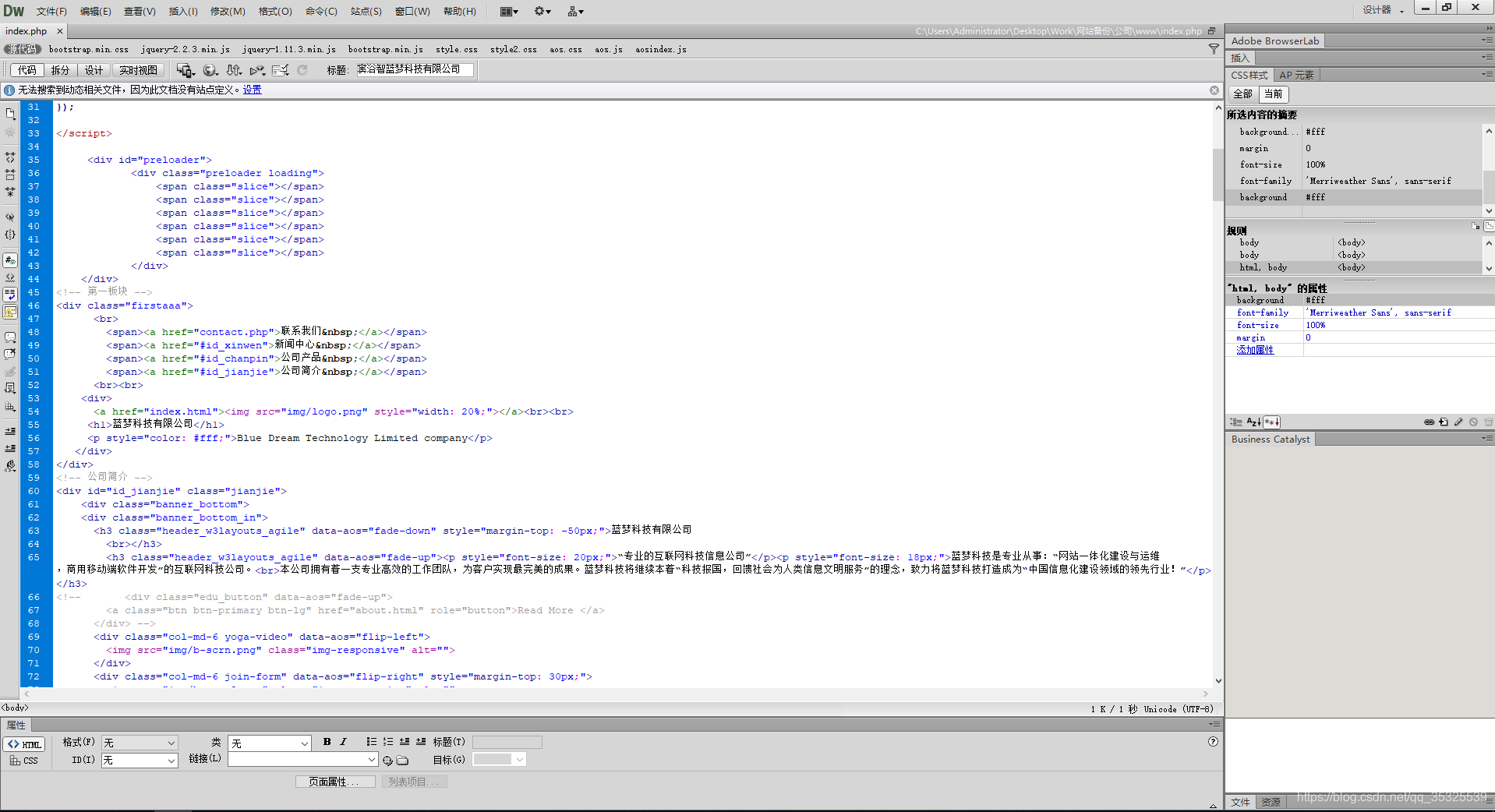Open the Insert menu
1495x812 pixels.
[183, 11]
